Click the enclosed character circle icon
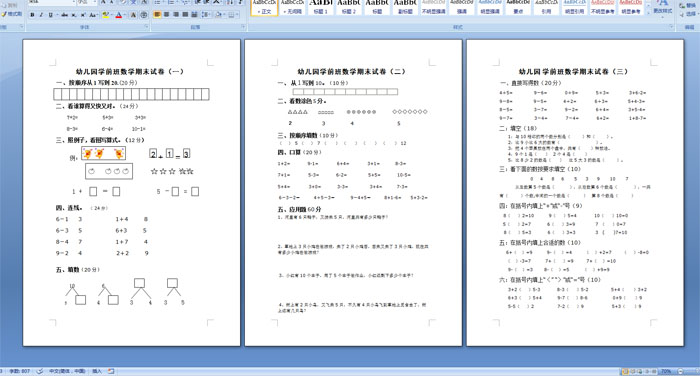The image size is (700, 376). 144,15
